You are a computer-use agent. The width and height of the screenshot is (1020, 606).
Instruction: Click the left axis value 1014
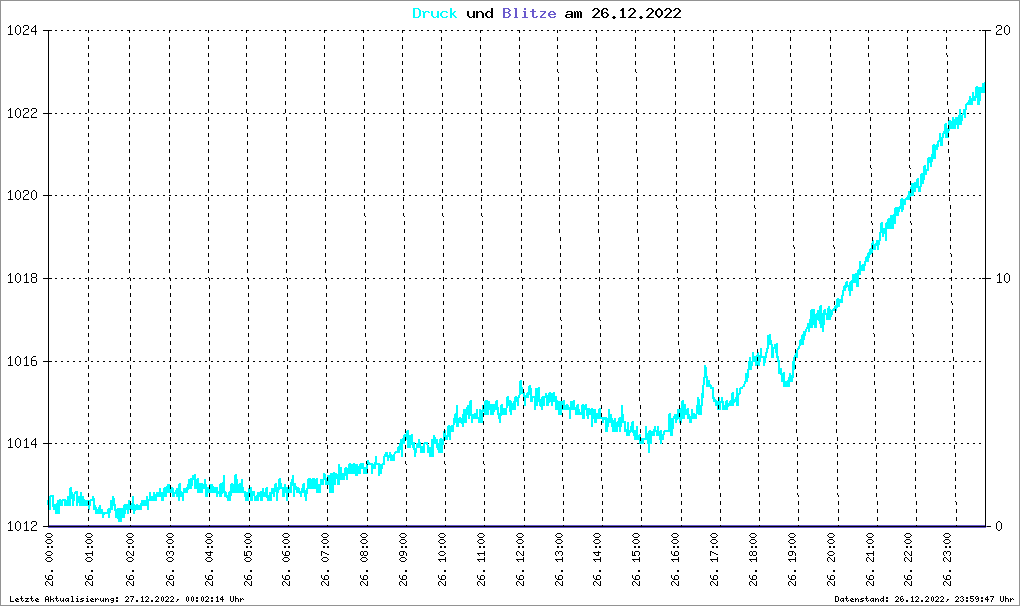[x=22, y=443]
